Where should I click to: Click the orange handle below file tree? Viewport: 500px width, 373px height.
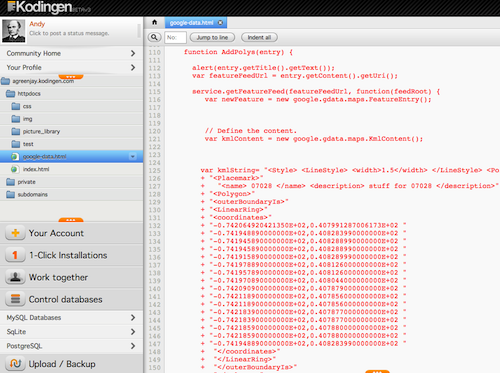click(x=71, y=220)
